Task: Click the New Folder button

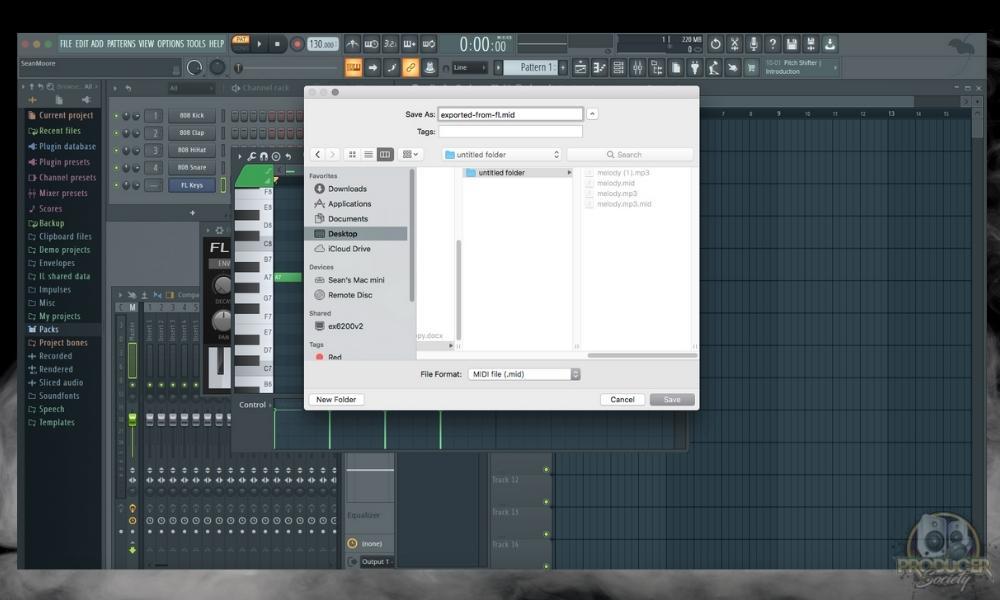Action: tap(336, 400)
